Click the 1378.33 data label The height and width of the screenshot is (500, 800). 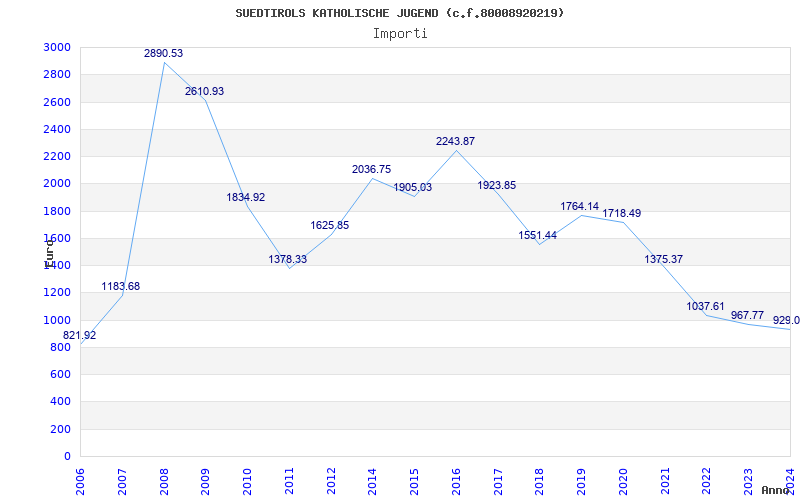click(x=288, y=259)
